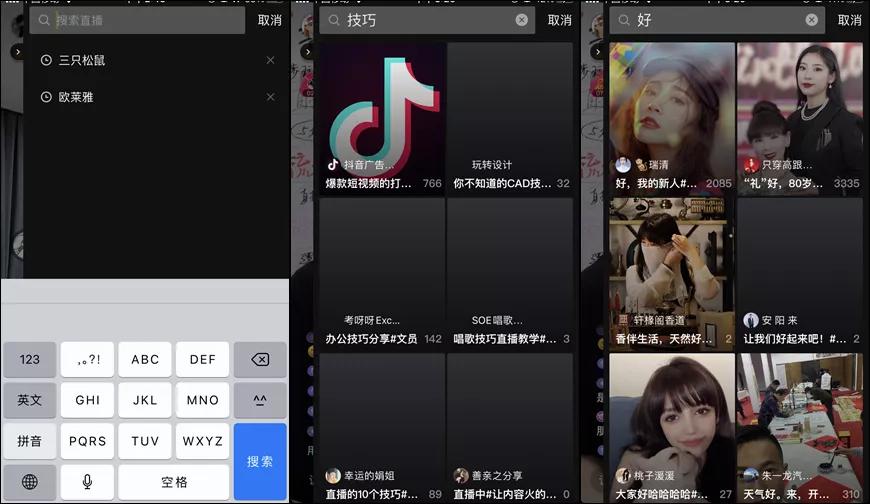
Task: Tap the 幸运的娟姐 profile avatar
Action: (333, 476)
